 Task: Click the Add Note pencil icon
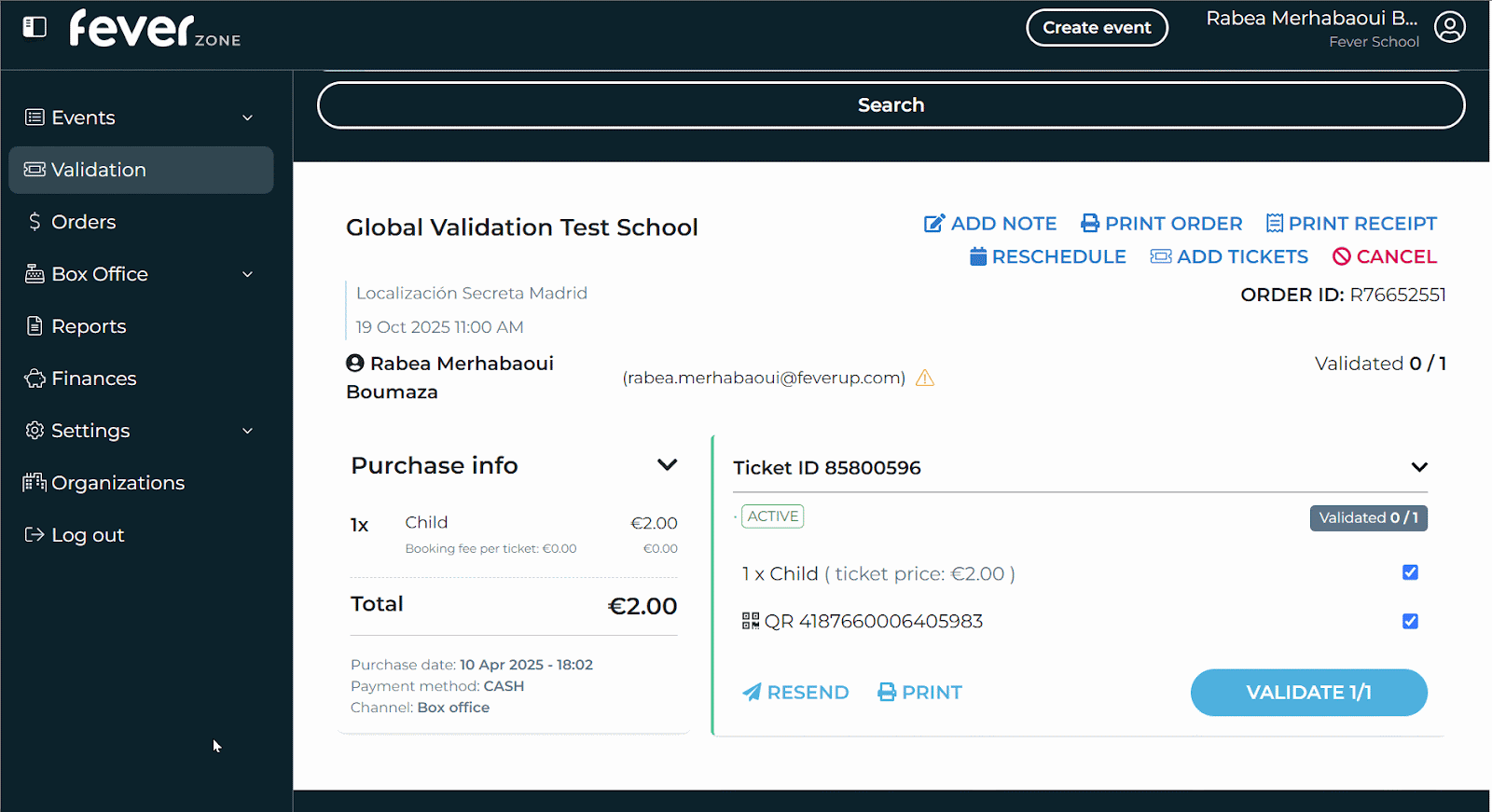(933, 224)
